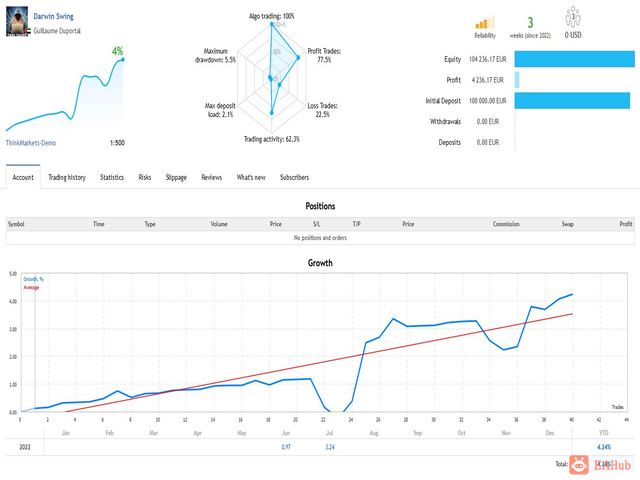Click the 0 USD subscriber funds value
Image resolution: width=640 pixels, height=480 pixels.
(x=573, y=35)
